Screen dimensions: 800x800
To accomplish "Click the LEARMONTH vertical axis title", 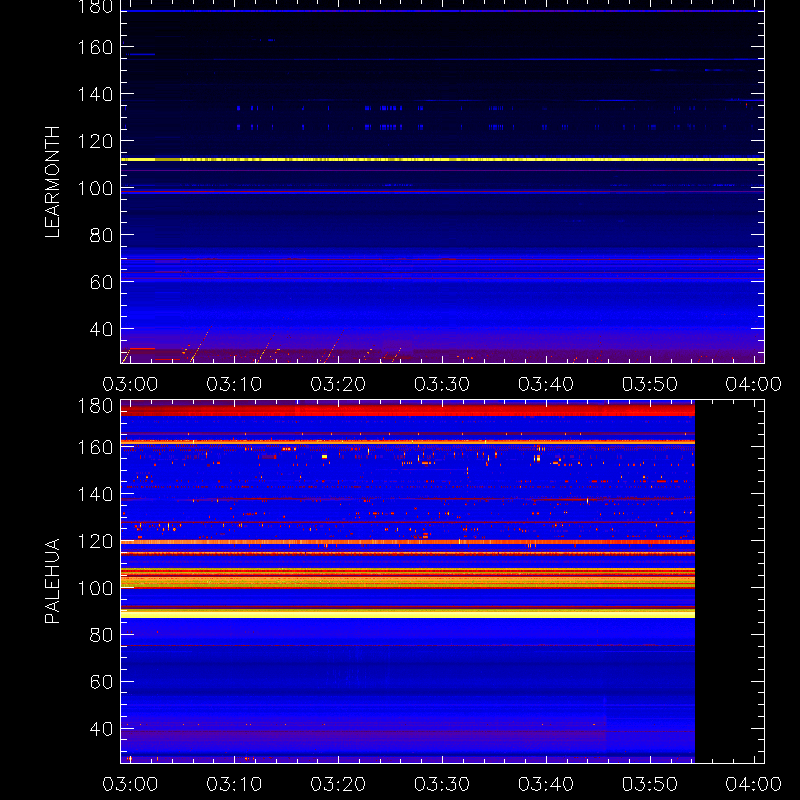I will (53, 182).
